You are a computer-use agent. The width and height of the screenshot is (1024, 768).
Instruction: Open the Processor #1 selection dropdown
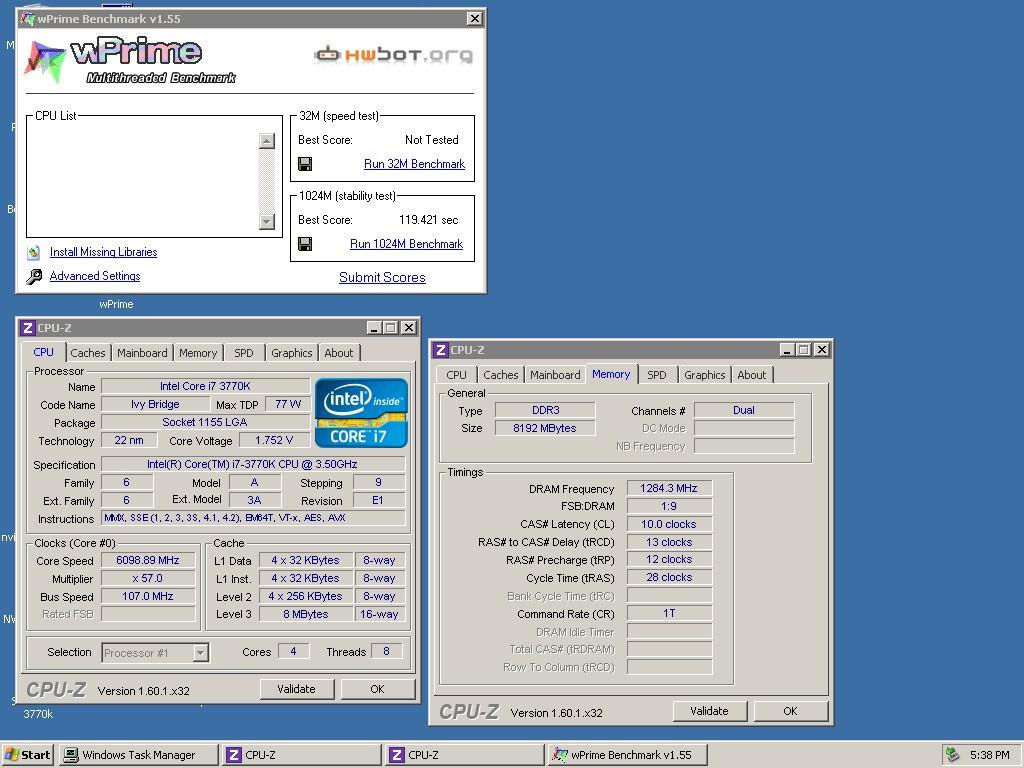point(200,652)
